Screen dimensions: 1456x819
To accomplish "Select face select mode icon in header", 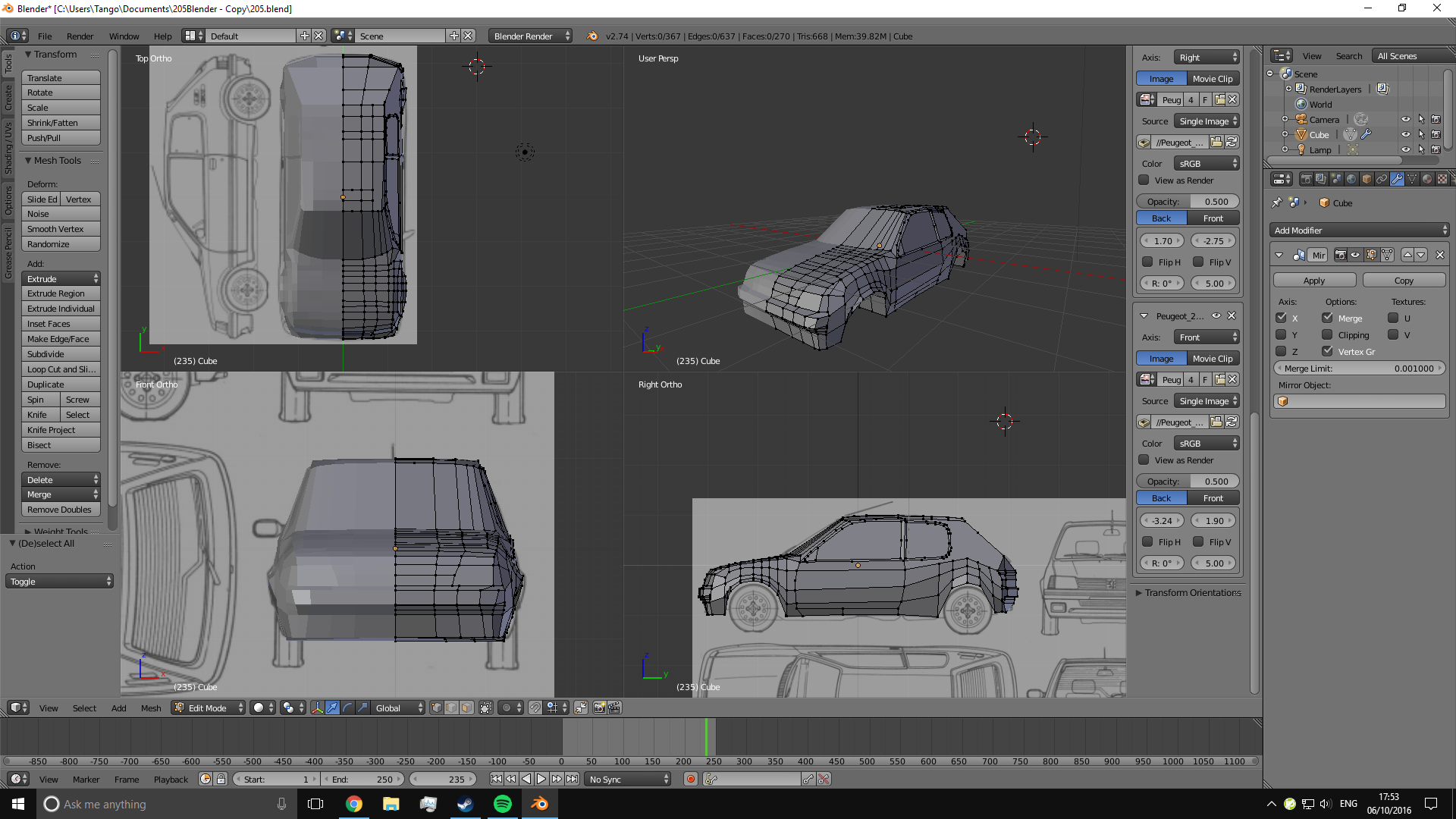I will coord(466,708).
